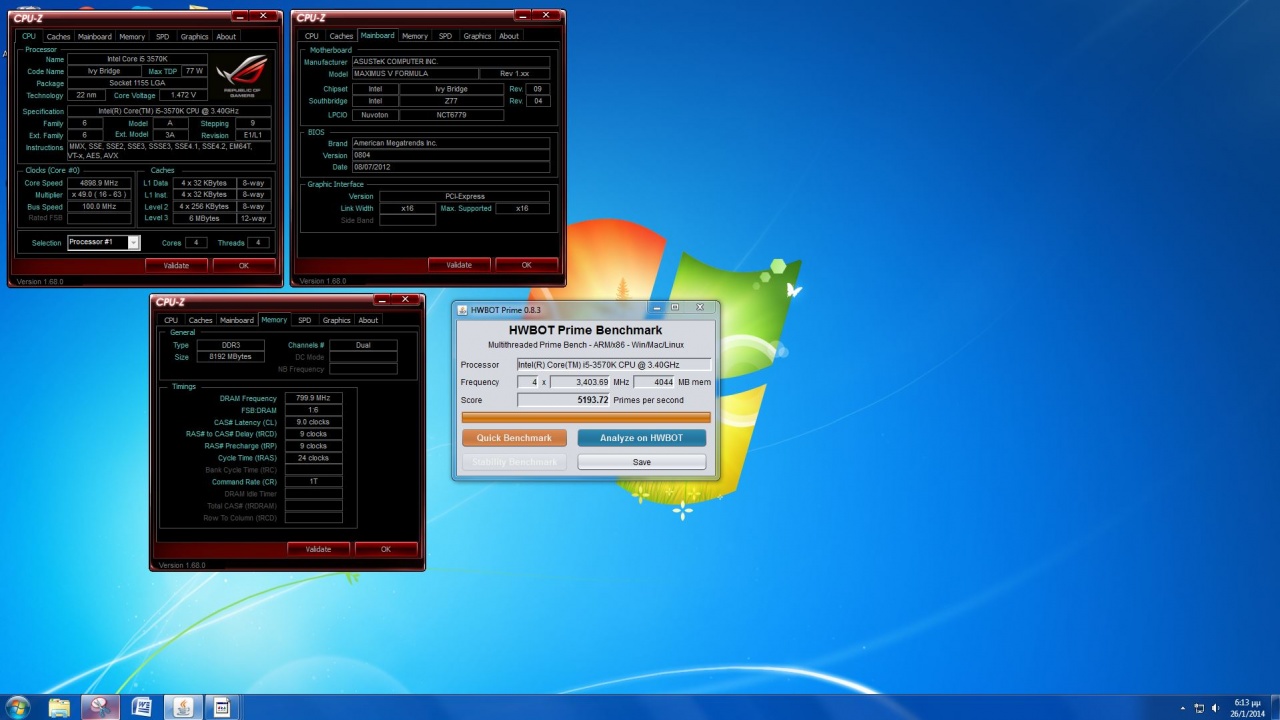Screen dimensions: 1280x720
Task: Click Cycle Time value 24 clocks
Action: click(313, 458)
